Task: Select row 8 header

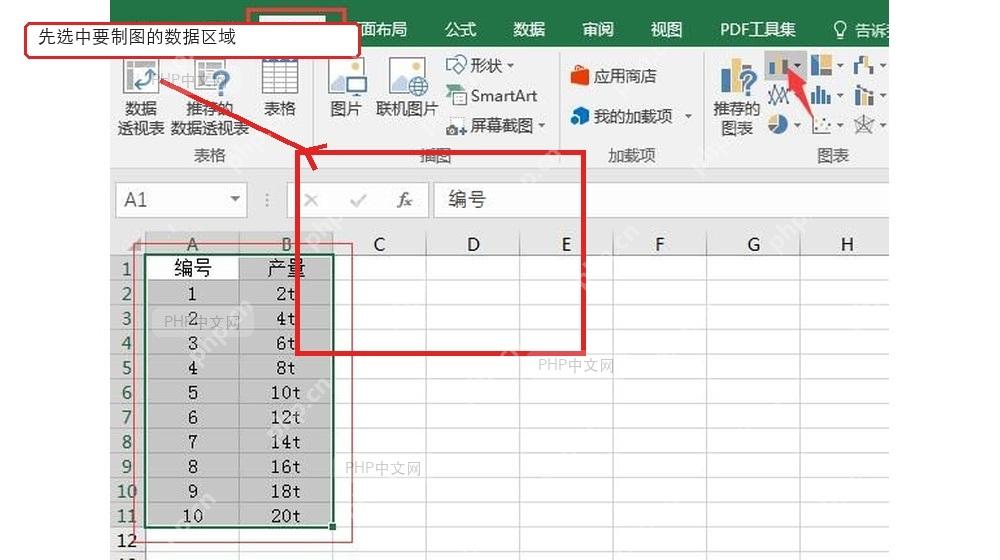Action: click(x=127, y=442)
